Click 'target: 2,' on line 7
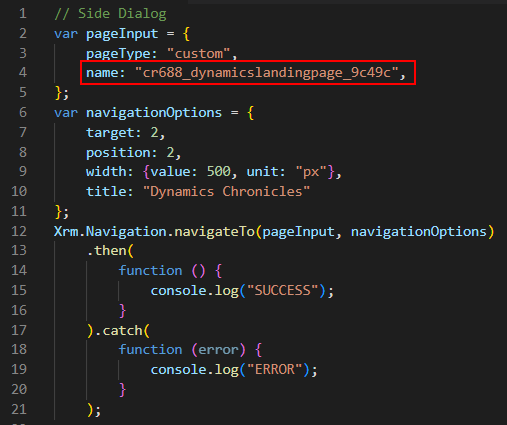 (126, 133)
